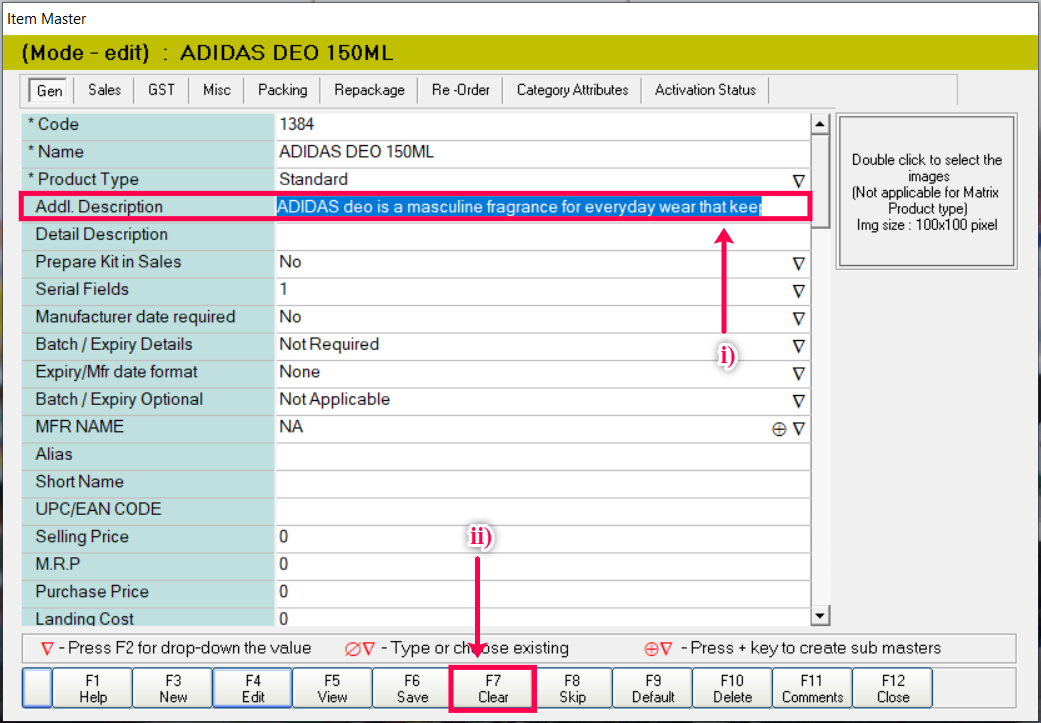
Task: Click the Serial Fields label
Action: 82,289
